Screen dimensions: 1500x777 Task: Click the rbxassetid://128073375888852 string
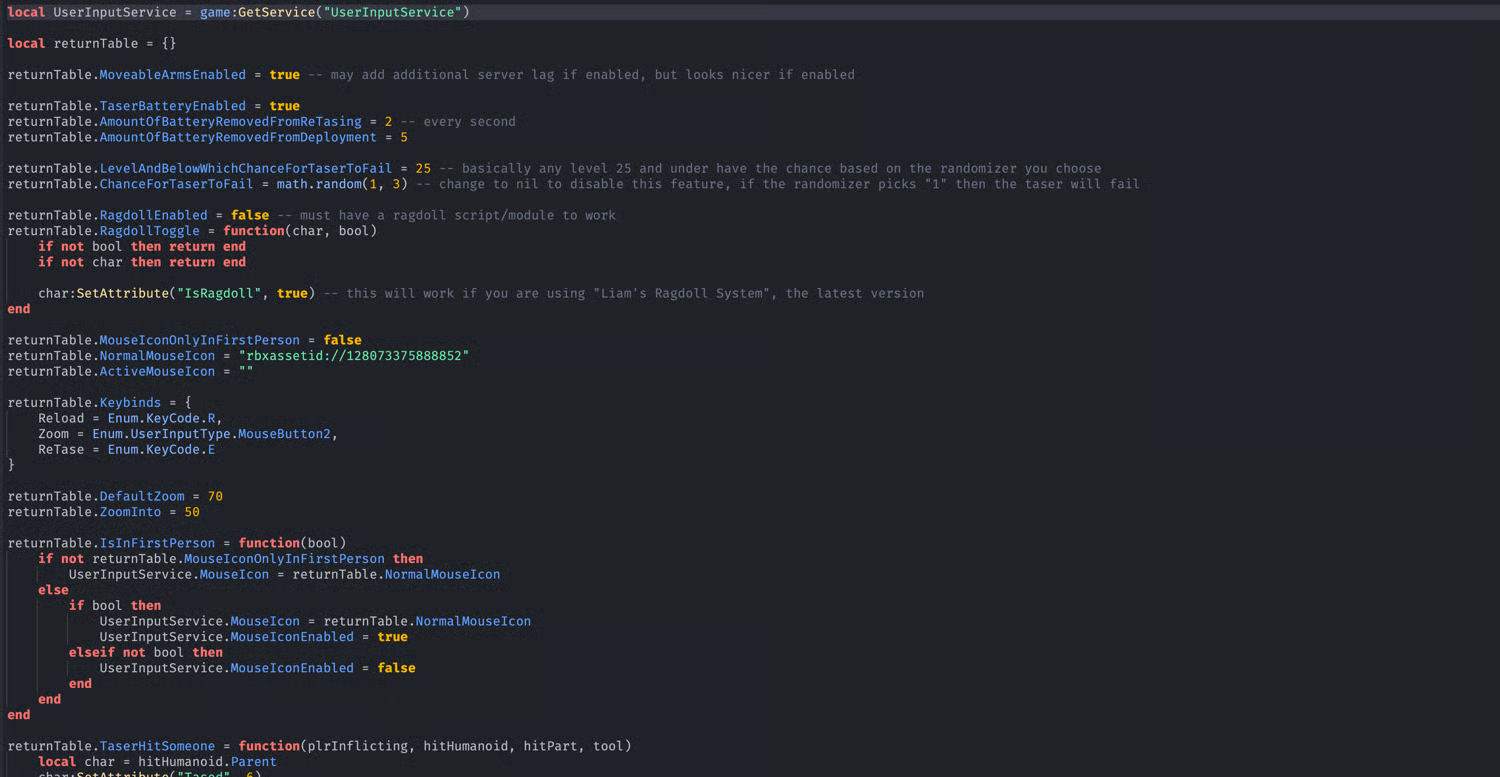coord(354,356)
